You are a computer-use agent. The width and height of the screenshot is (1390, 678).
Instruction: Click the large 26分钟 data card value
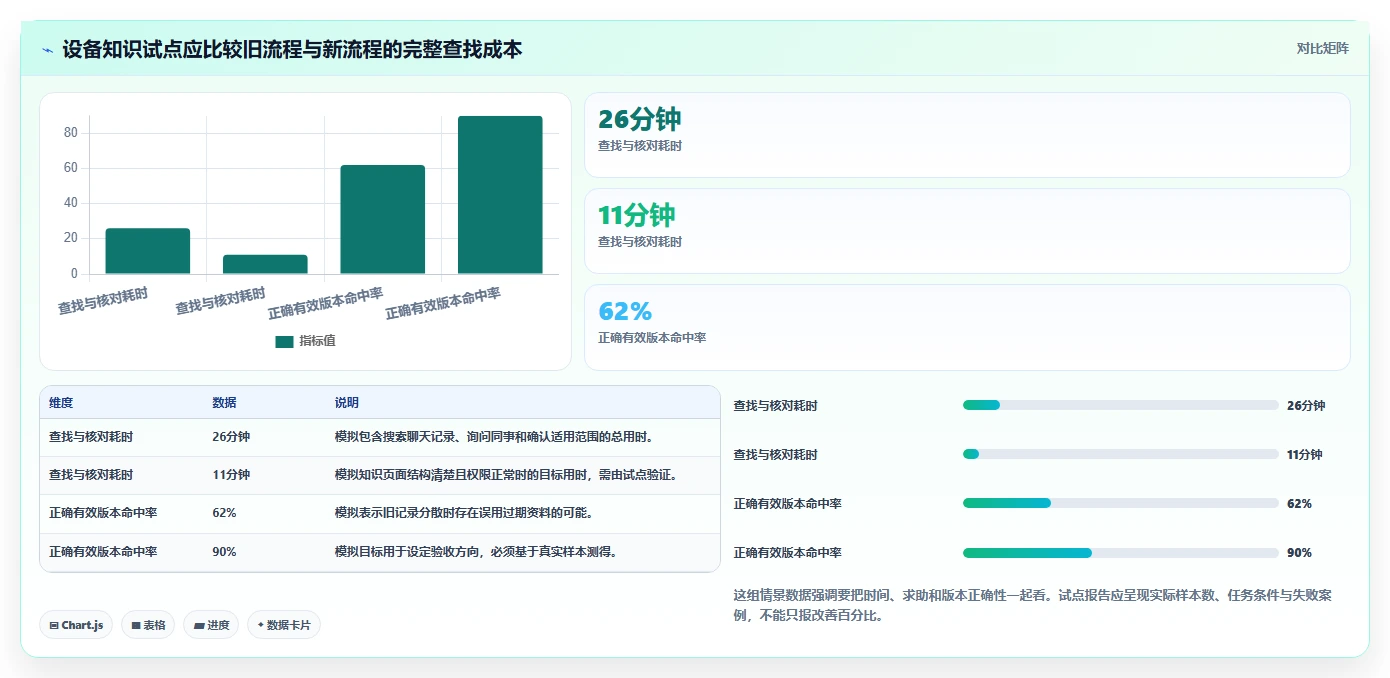pyautogui.click(x=639, y=119)
